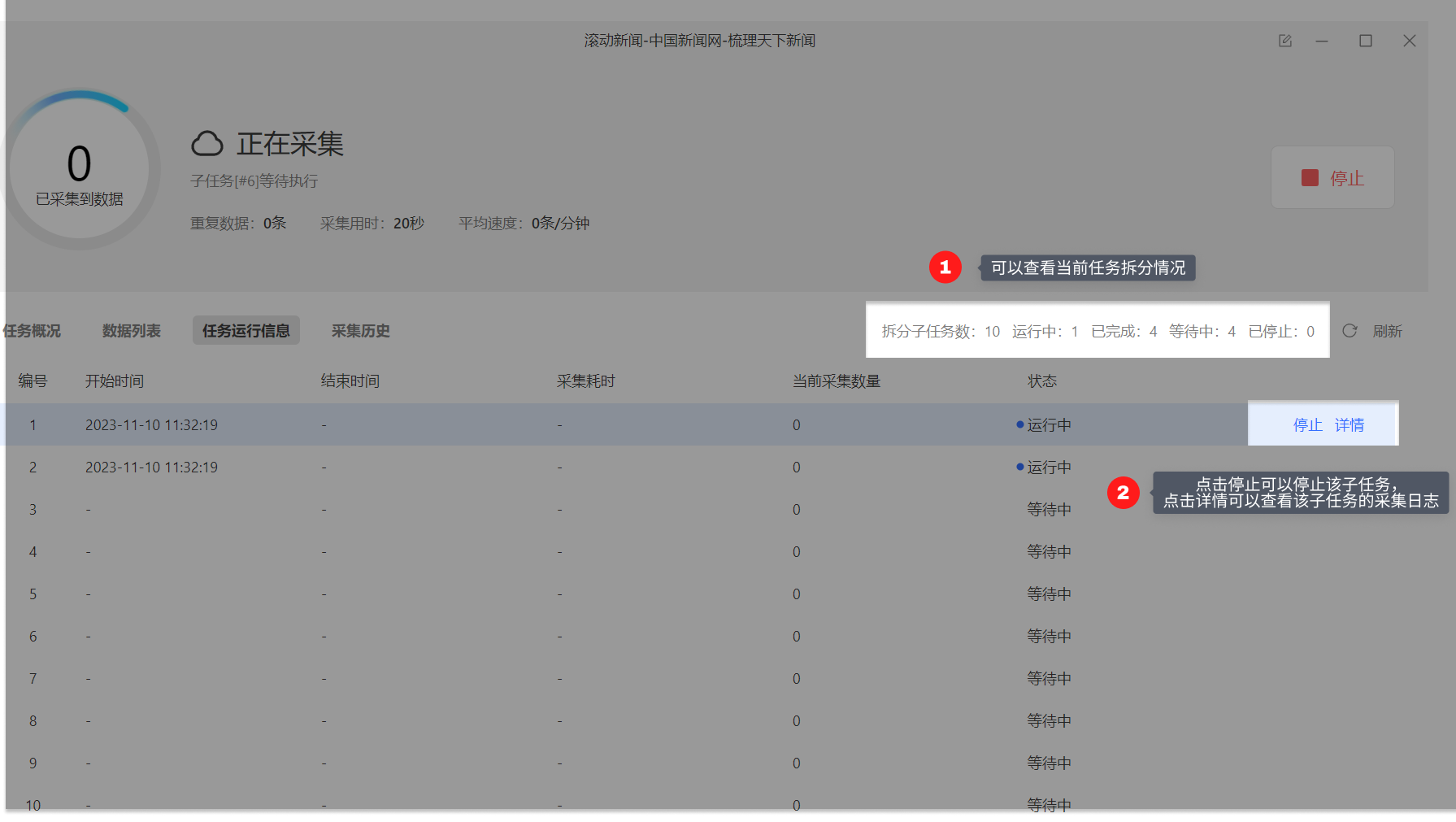Click the 采集耗时 column header
1456x822 pixels.
(586, 381)
